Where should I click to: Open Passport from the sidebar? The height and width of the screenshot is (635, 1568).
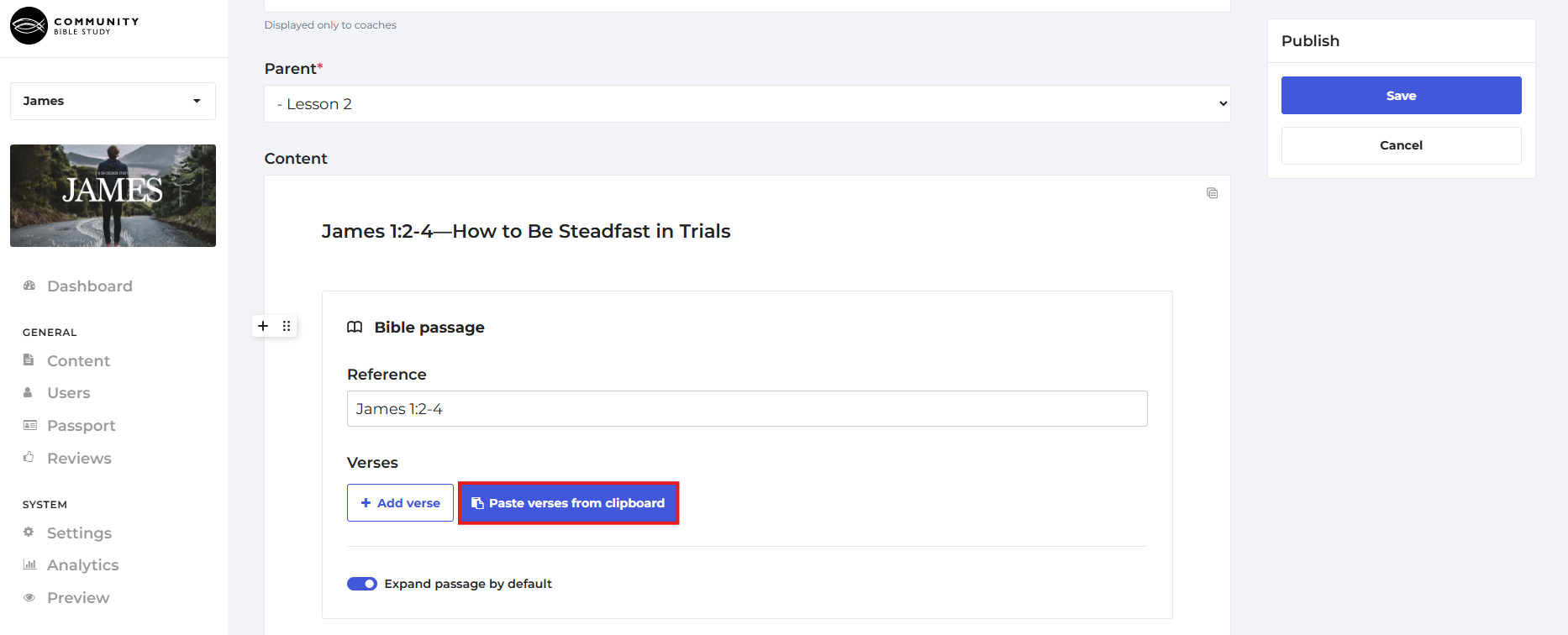(x=81, y=426)
